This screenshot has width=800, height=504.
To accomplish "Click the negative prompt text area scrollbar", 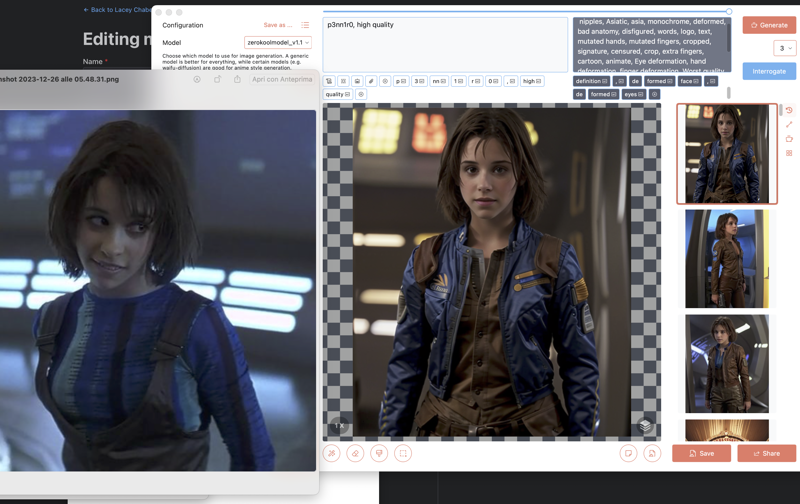I will pos(729,36).
